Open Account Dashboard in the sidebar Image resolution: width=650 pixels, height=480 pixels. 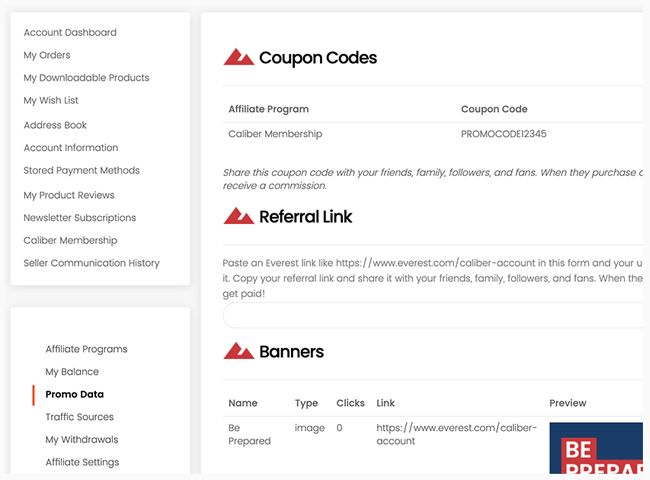click(70, 32)
